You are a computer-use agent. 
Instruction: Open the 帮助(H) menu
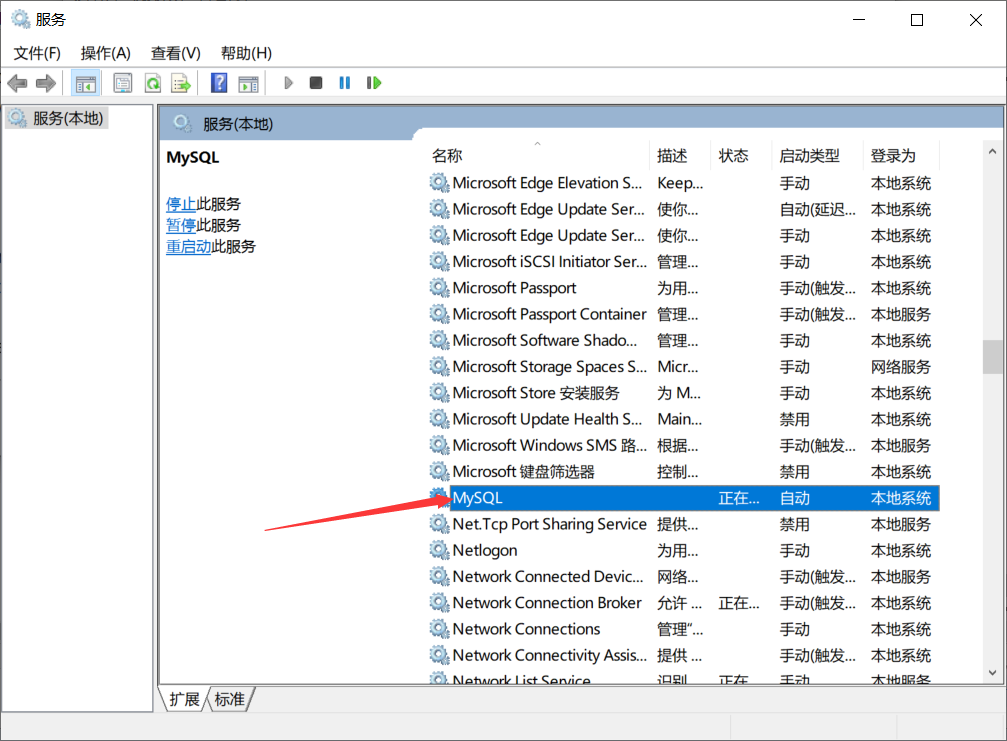coord(246,53)
